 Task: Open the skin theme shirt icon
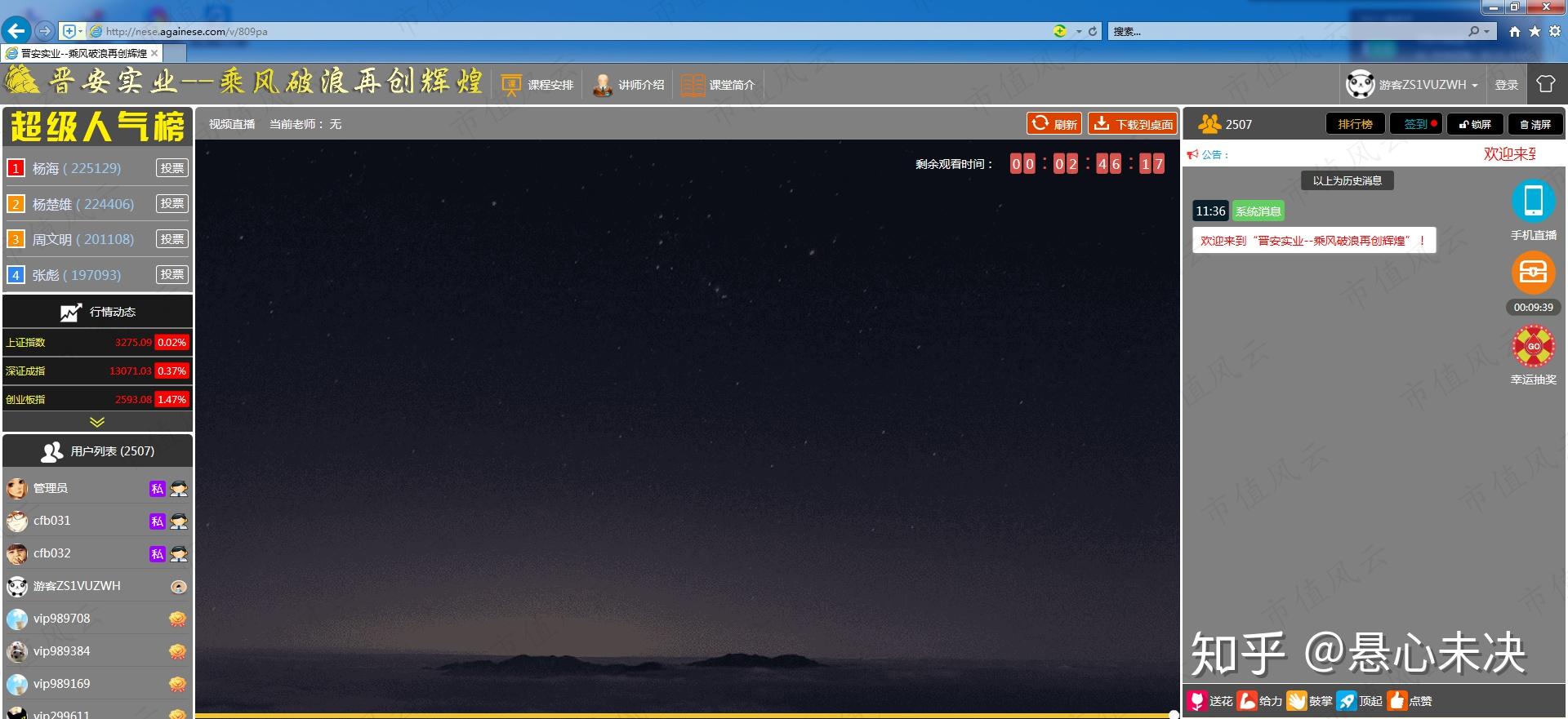pos(1546,84)
